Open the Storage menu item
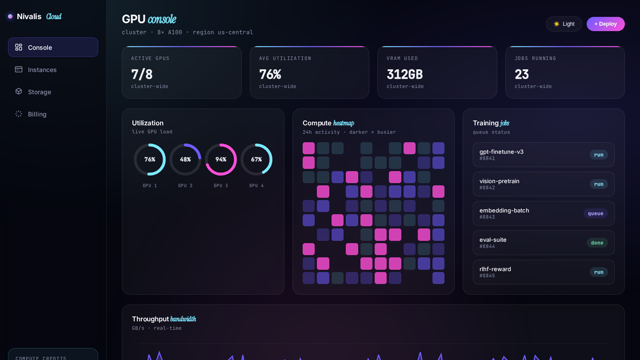 53,92
